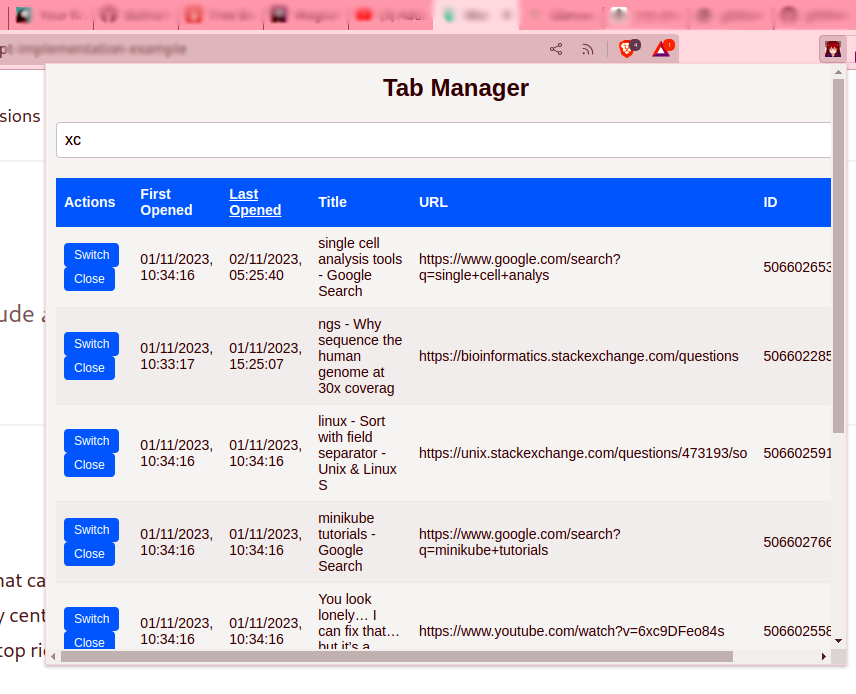Screen dimensions: 856x694
Task: Click the URL column header
Action: tap(433, 202)
